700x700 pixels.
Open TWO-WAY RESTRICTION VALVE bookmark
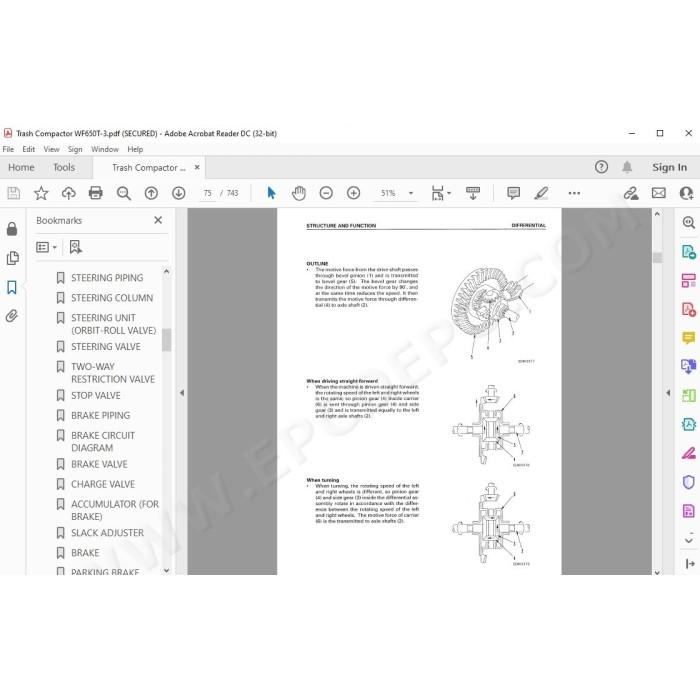pos(113,373)
